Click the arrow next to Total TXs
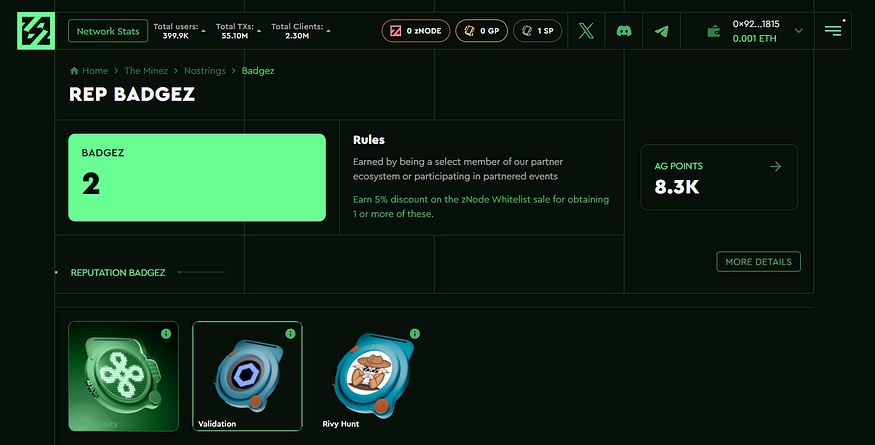Screen dimensions: 875x445 (258, 31)
